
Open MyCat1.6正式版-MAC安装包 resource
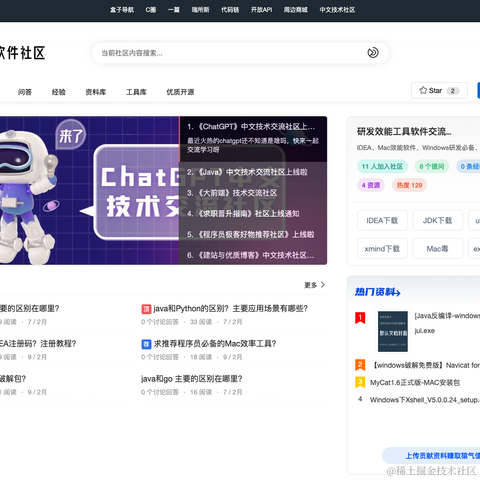coord(415,382)
